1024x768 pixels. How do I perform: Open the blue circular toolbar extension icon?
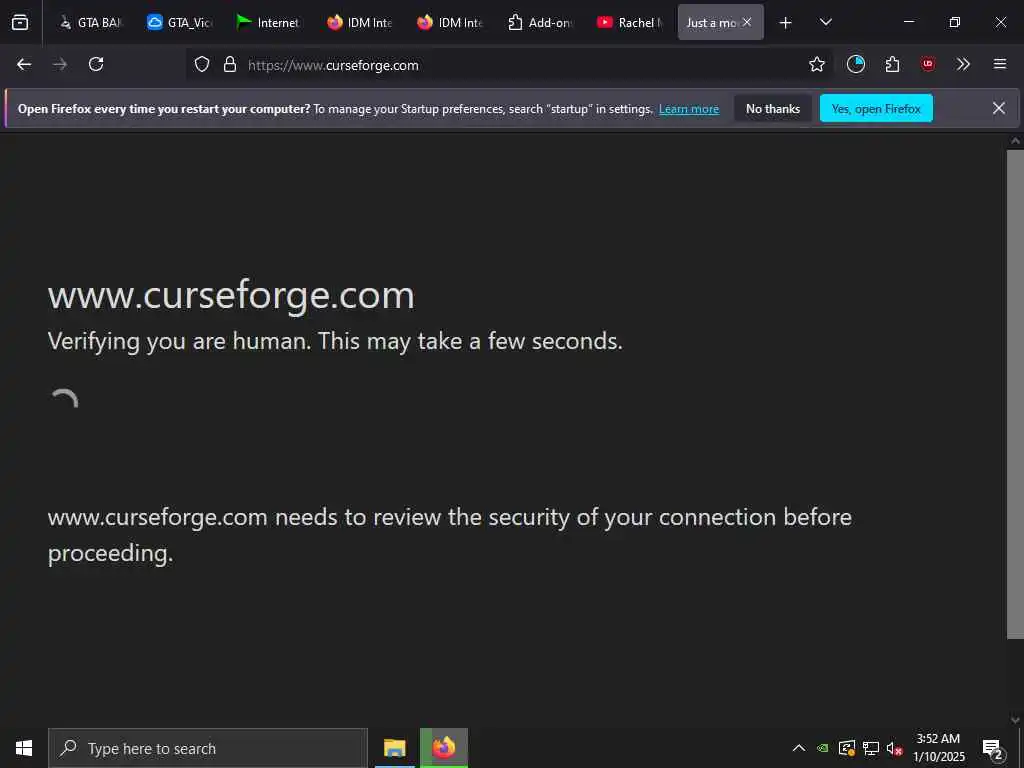coord(856,64)
